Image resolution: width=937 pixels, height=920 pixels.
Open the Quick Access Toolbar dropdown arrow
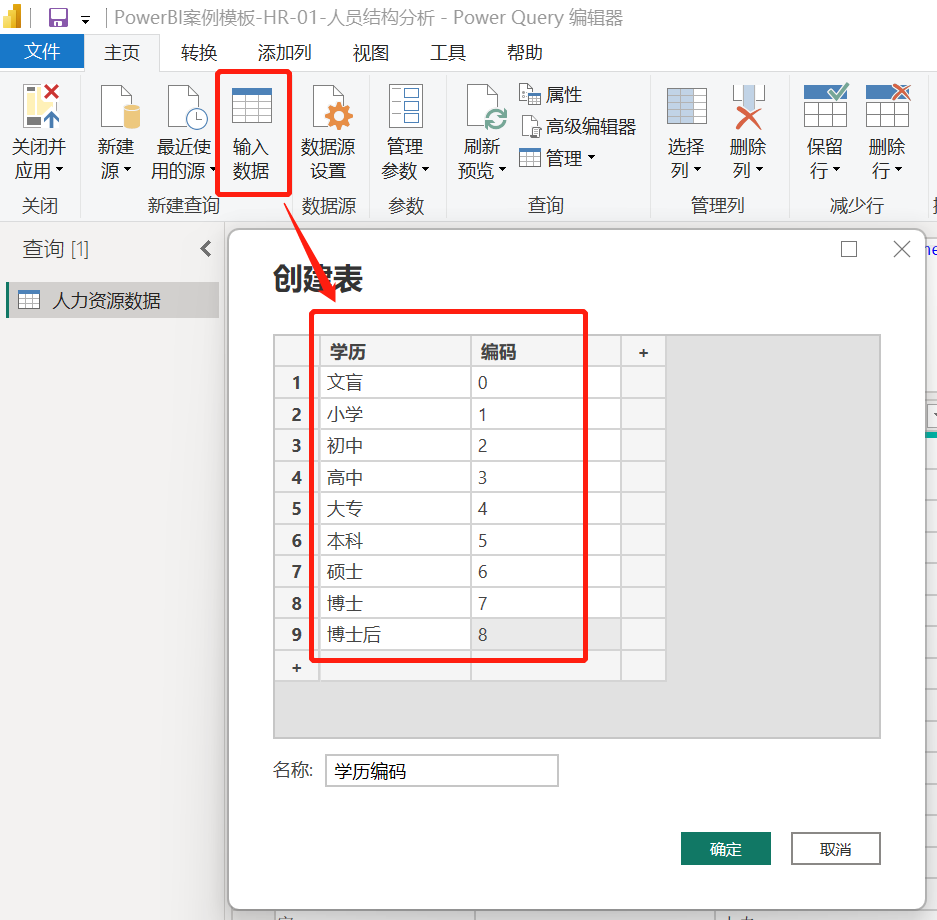pos(85,20)
